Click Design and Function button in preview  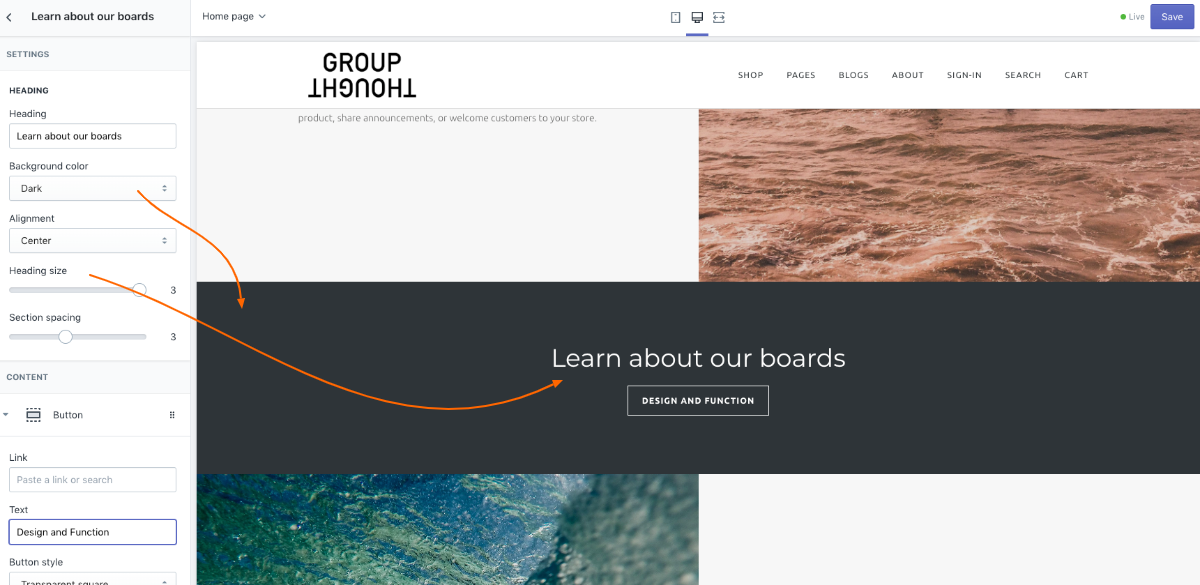pyautogui.click(x=698, y=400)
